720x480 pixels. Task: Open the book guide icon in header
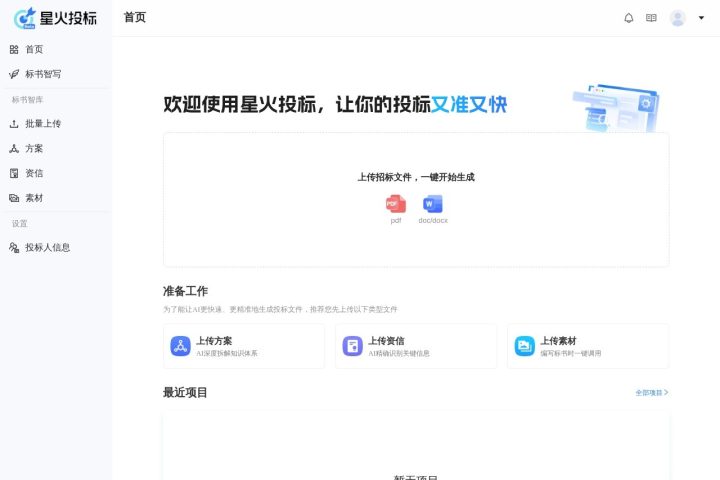point(651,18)
